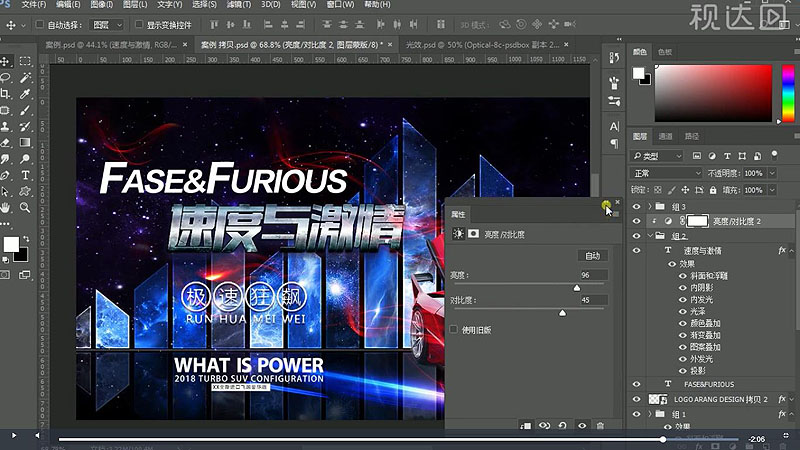
Task: Hide the 亮度/对比度 2 adjustment layer
Action: click(x=636, y=221)
